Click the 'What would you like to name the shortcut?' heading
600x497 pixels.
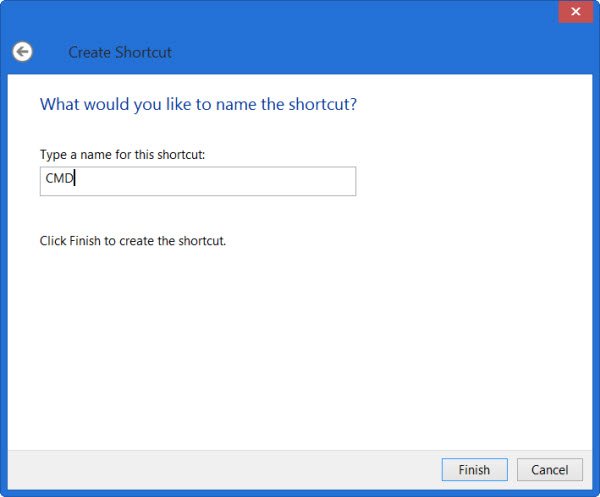click(198, 104)
